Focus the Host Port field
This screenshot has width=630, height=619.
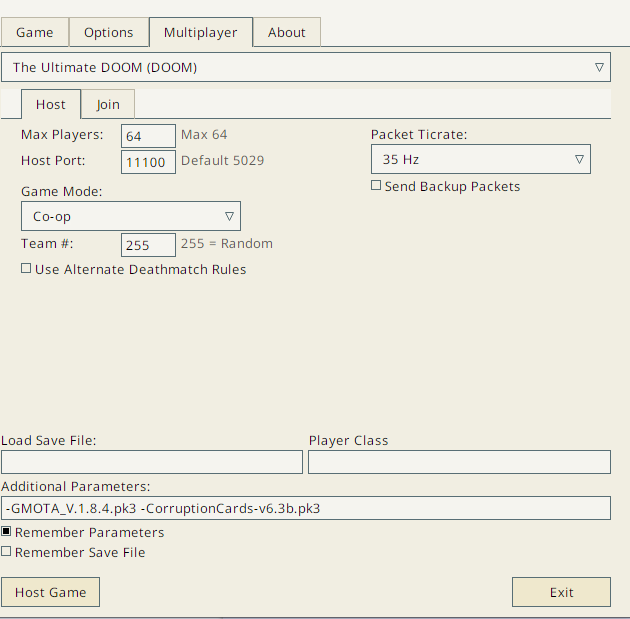(x=148, y=162)
